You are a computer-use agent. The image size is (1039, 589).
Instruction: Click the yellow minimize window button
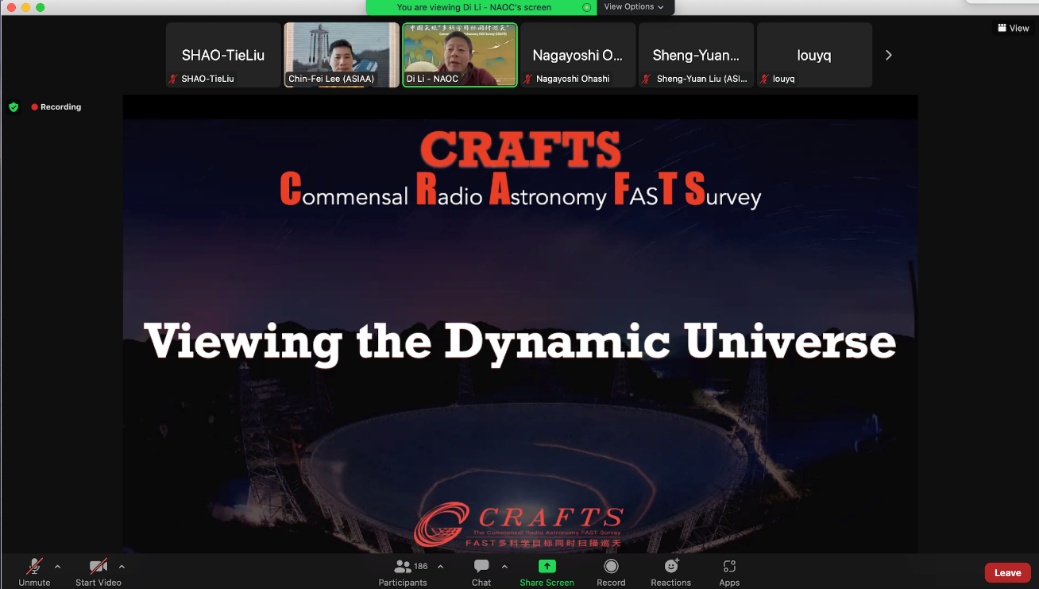click(26, 7)
